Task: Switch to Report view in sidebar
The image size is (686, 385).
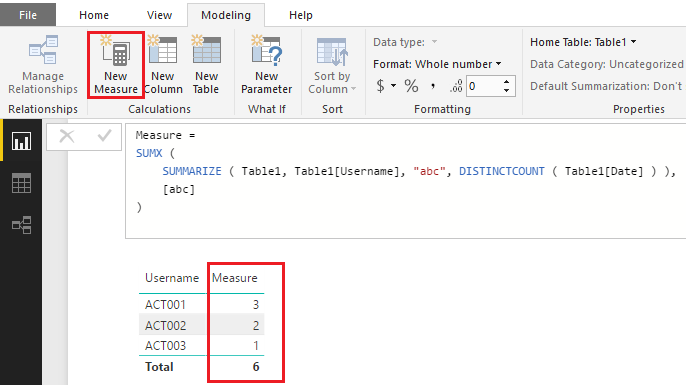Action: (21, 141)
